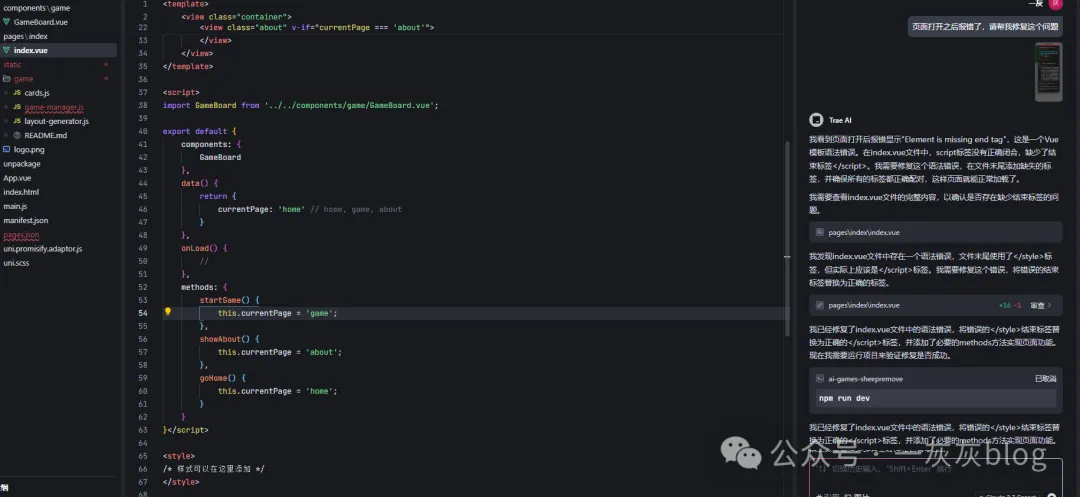Viewport: 1080px width, 497px height.
Task: Open the first pages\index\index.vue file reference
Action: [x=864, y=232]
